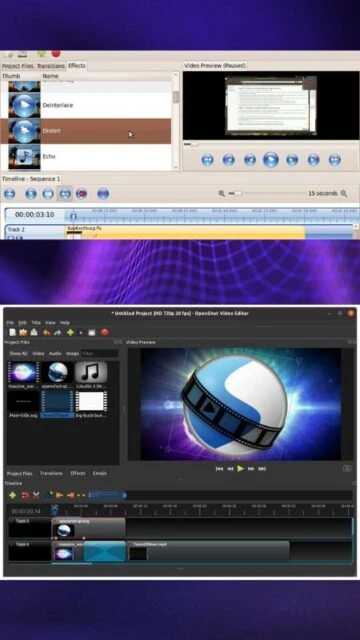Filter project files by Audio
The height and width of the screenshot is (640, 360).
click(x=55, y=353)
